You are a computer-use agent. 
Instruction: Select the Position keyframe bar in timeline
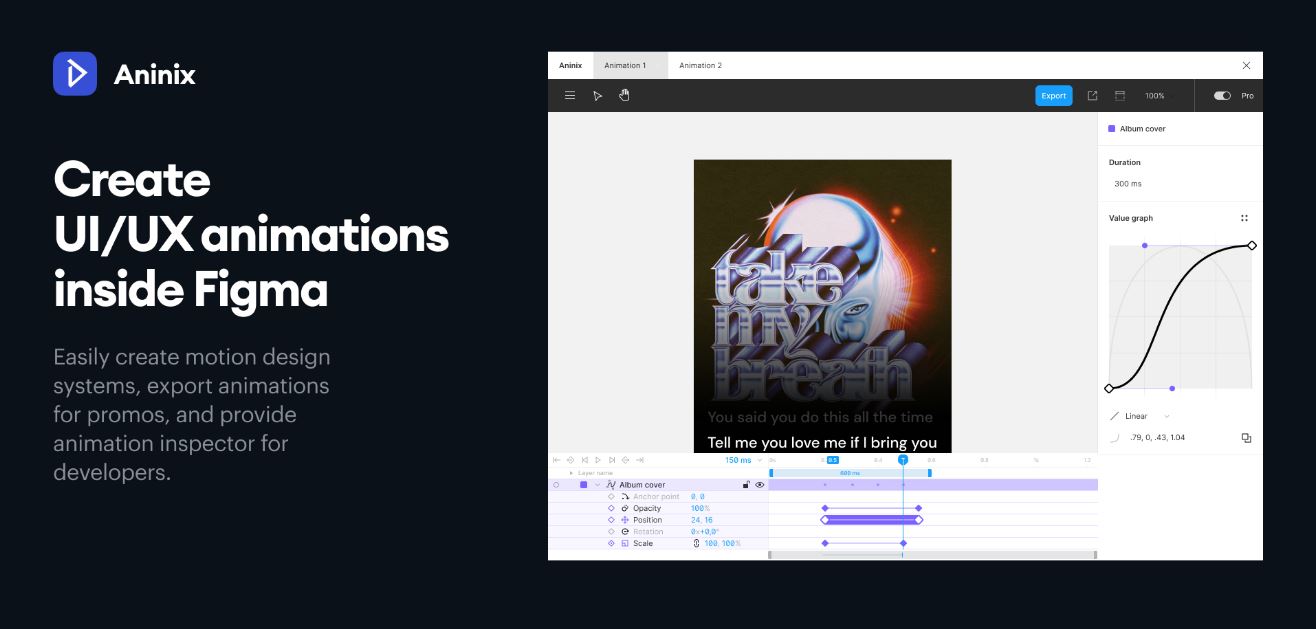(872, 520)
